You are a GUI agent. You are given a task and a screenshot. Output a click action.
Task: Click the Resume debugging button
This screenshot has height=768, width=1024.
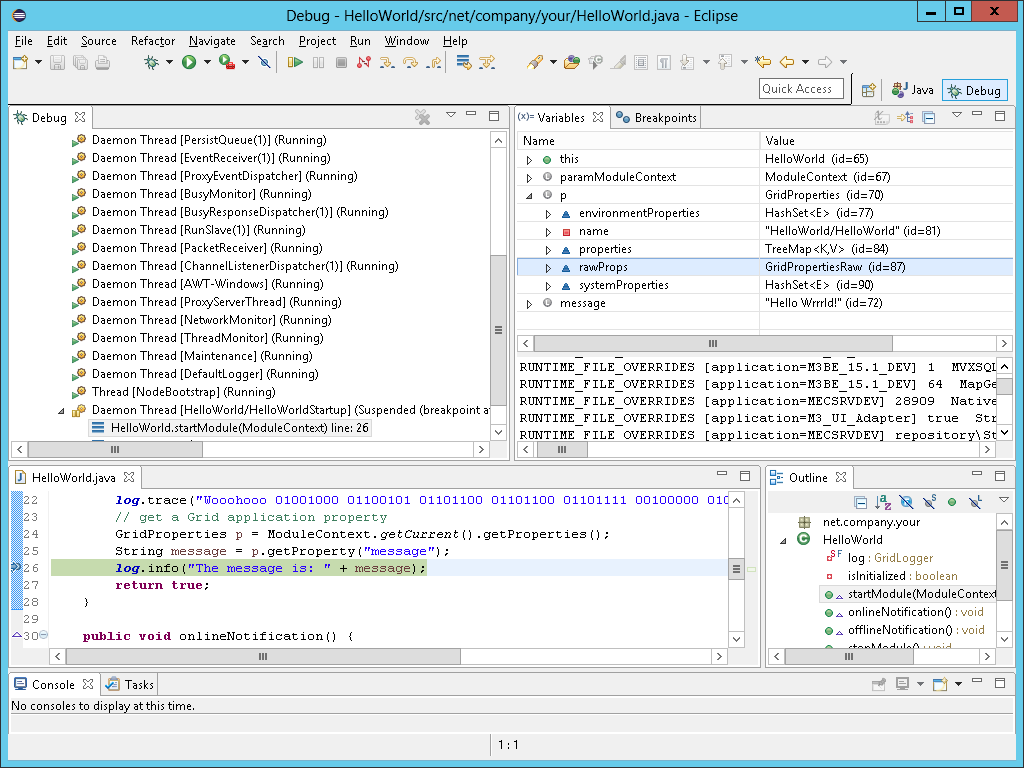295,62
